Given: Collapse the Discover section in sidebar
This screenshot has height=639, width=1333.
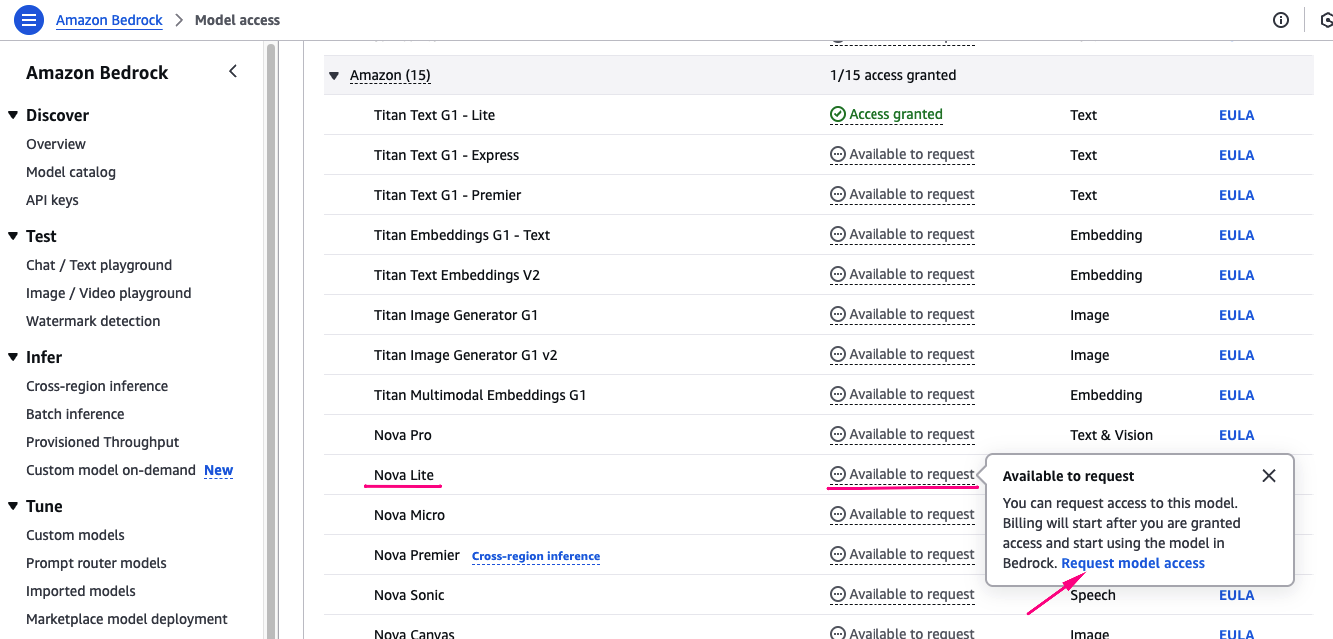Looking at the screenshot, I should click(13, 115).
